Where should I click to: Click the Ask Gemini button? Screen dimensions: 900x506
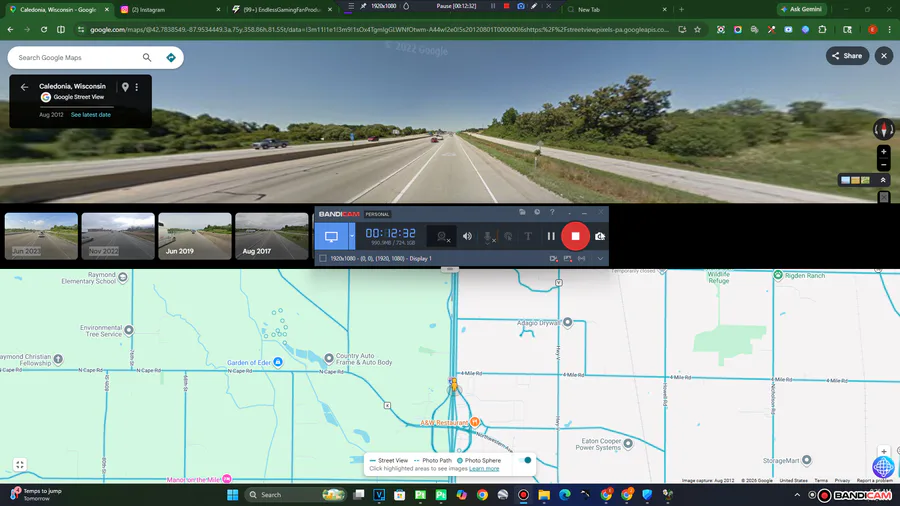(801, 9)
